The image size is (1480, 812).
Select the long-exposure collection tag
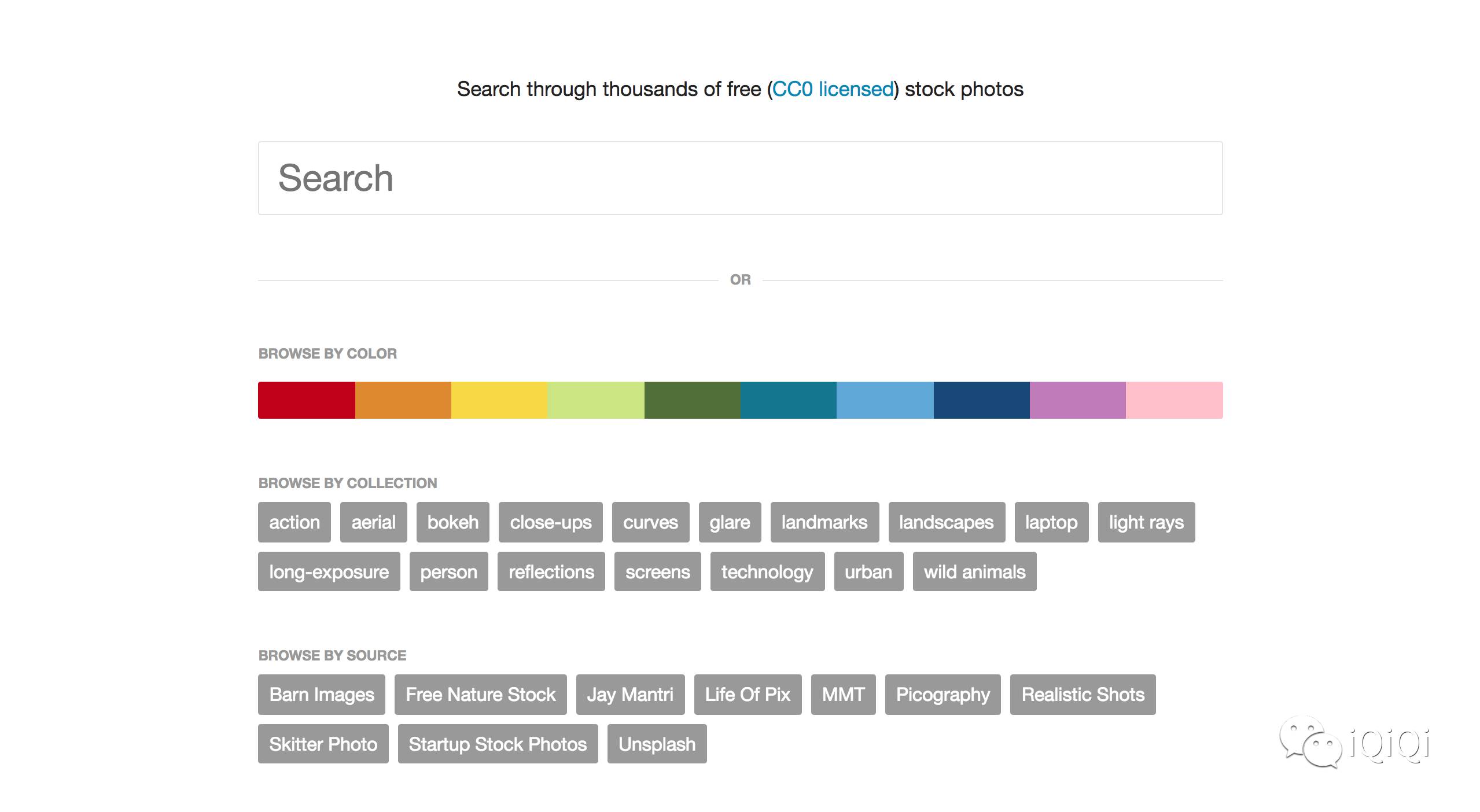point(329,571)
